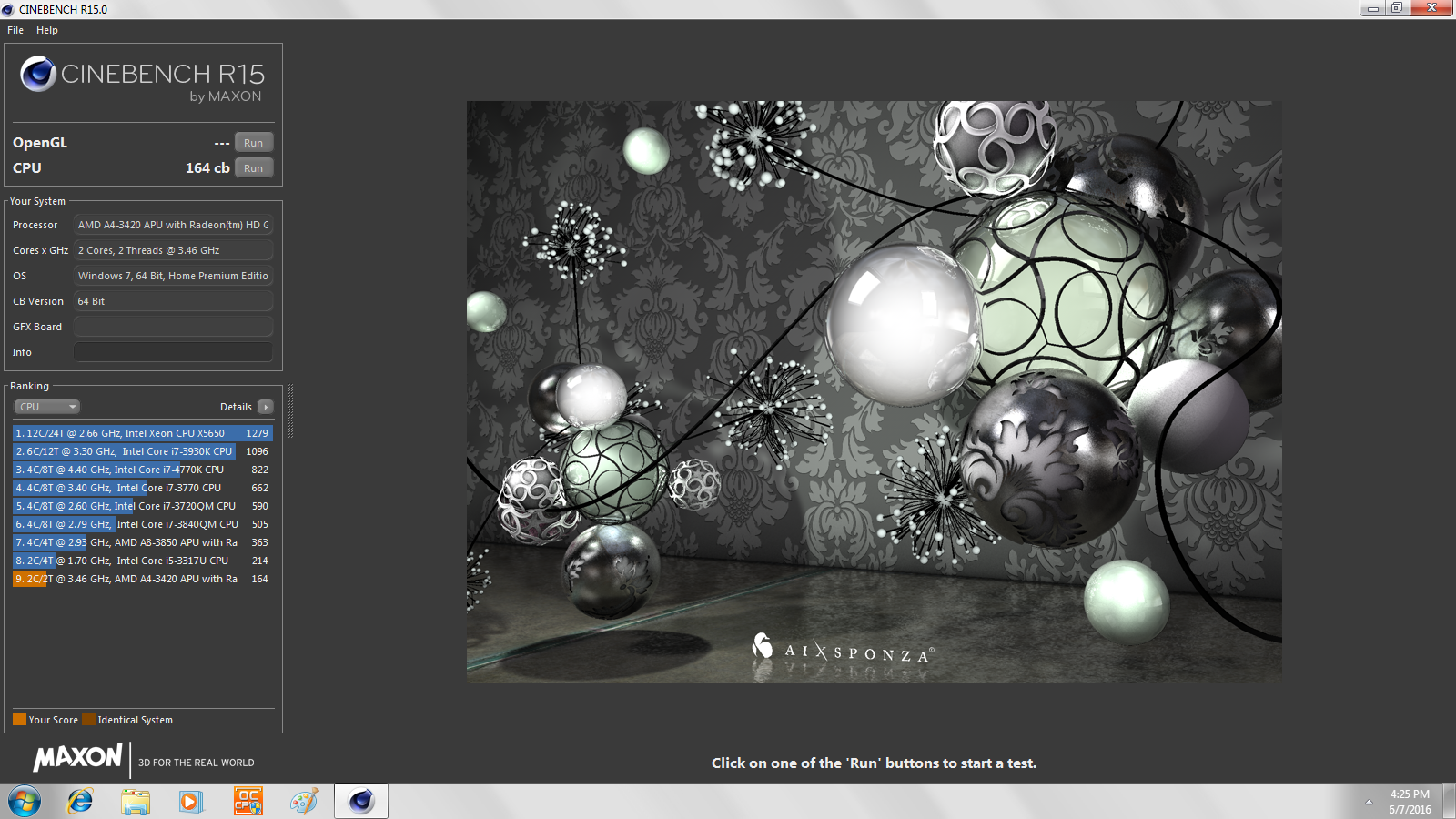The height and width of the screenshot is (819, 1456).
Task: Click the 164 cb CPU score
Action: [x=207, y=168]
